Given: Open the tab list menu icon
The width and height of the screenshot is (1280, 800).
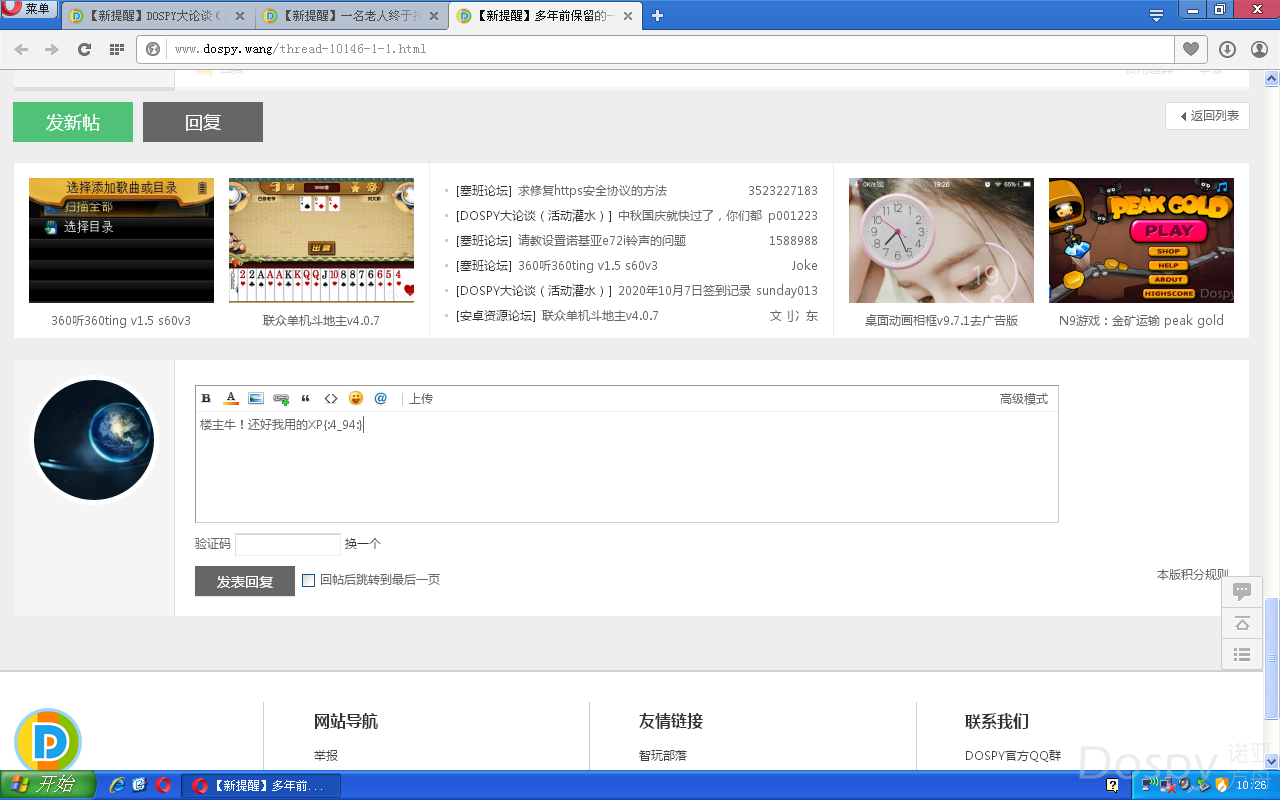Looking at the screenshot, I should click(1156, 16).
